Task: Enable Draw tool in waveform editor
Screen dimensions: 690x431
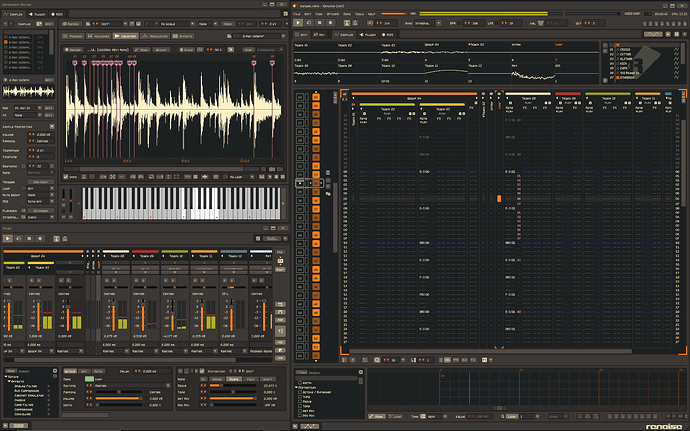Action: (x=141, y=50)
